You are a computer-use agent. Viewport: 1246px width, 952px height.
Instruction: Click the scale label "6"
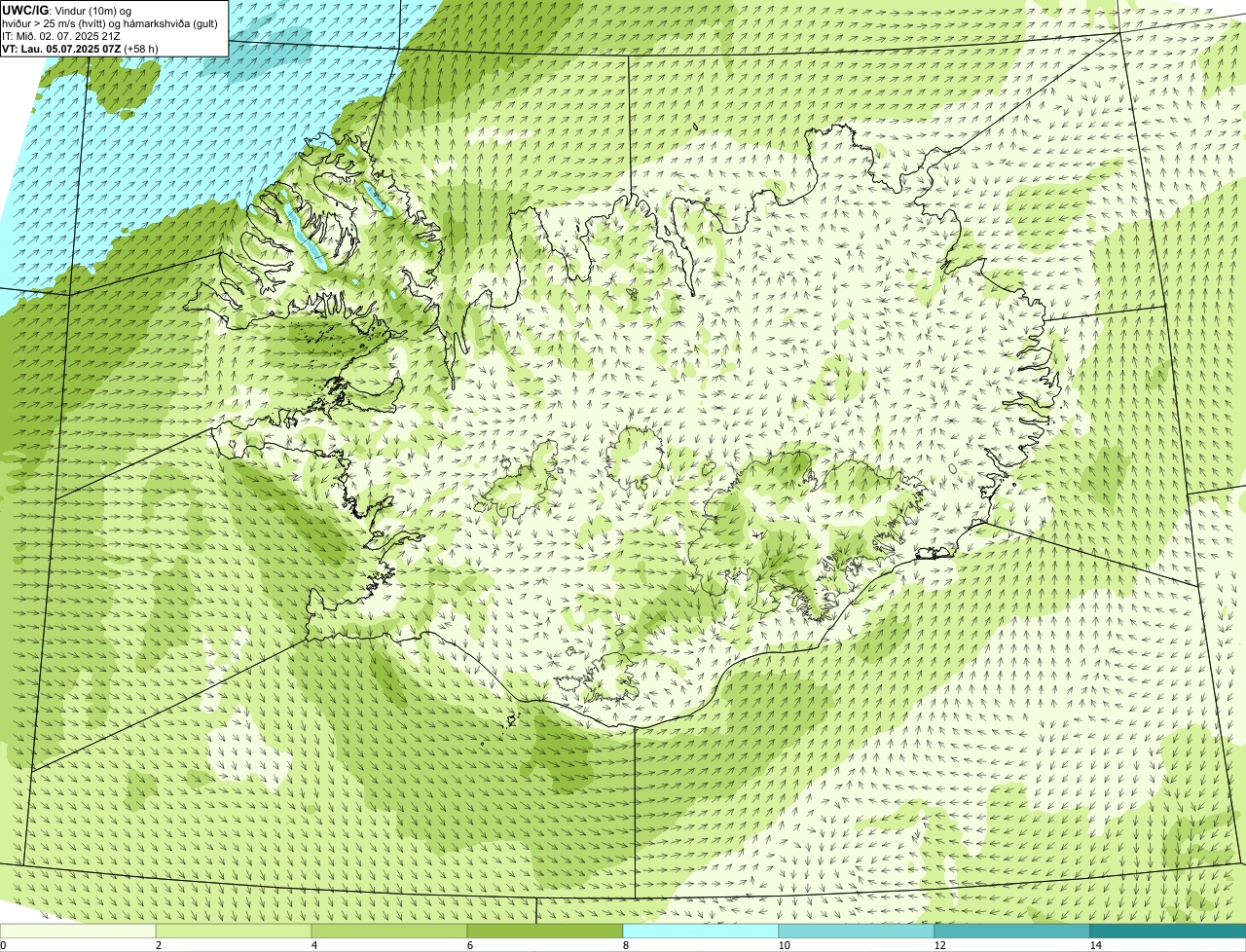pyautogui.click(x=469, y=945)
